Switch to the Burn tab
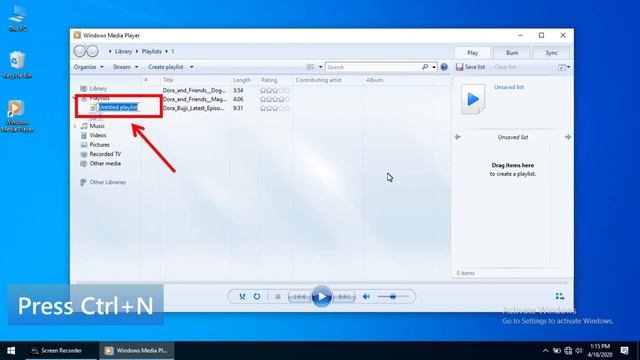The height and width of the screenshot is (360, 640). click(x=512, y=53)
